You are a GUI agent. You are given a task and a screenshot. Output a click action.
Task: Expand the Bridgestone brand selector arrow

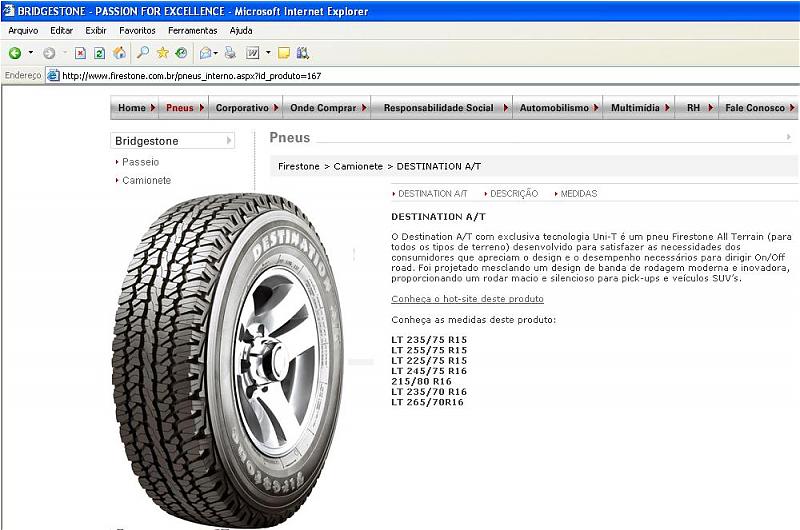pyautogui.click(x=229, y=140)
